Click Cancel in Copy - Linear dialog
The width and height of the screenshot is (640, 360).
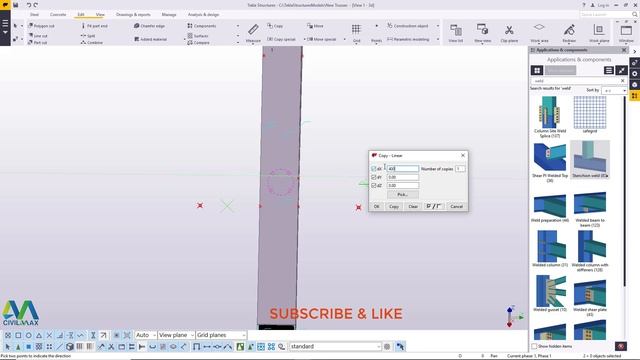pos(456,207)
